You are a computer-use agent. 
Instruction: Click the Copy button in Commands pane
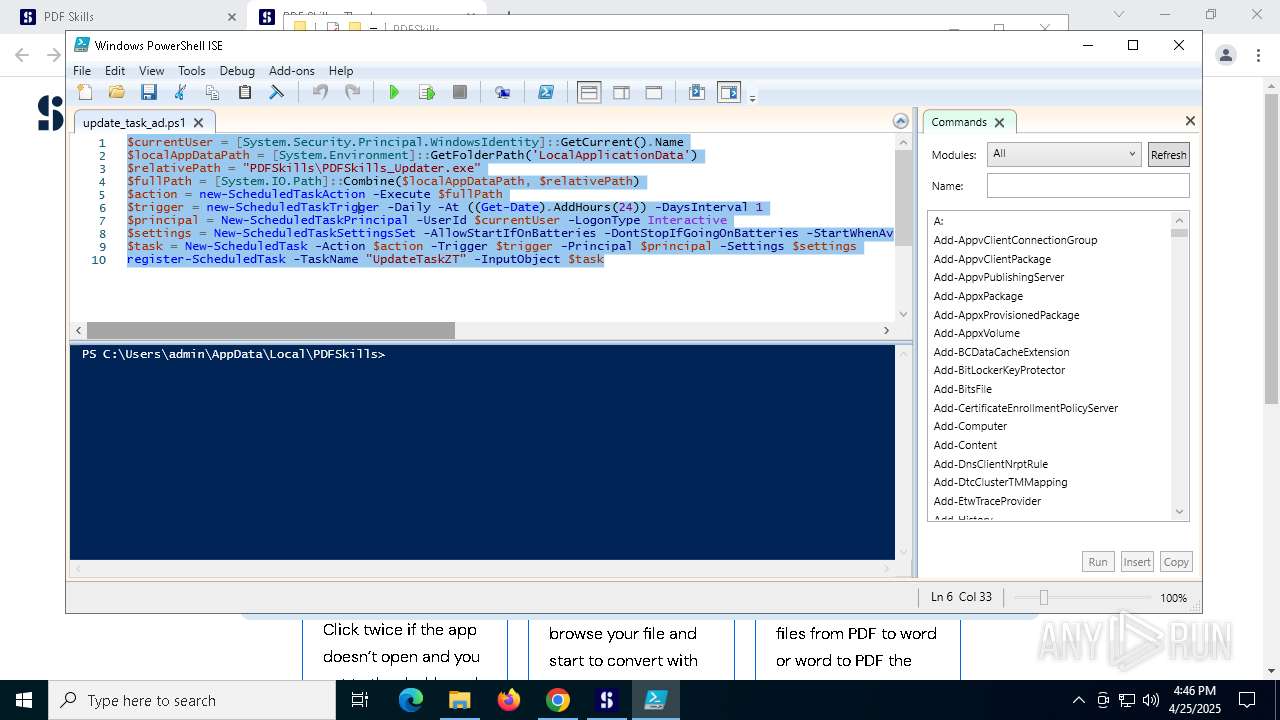point(1176,562)
